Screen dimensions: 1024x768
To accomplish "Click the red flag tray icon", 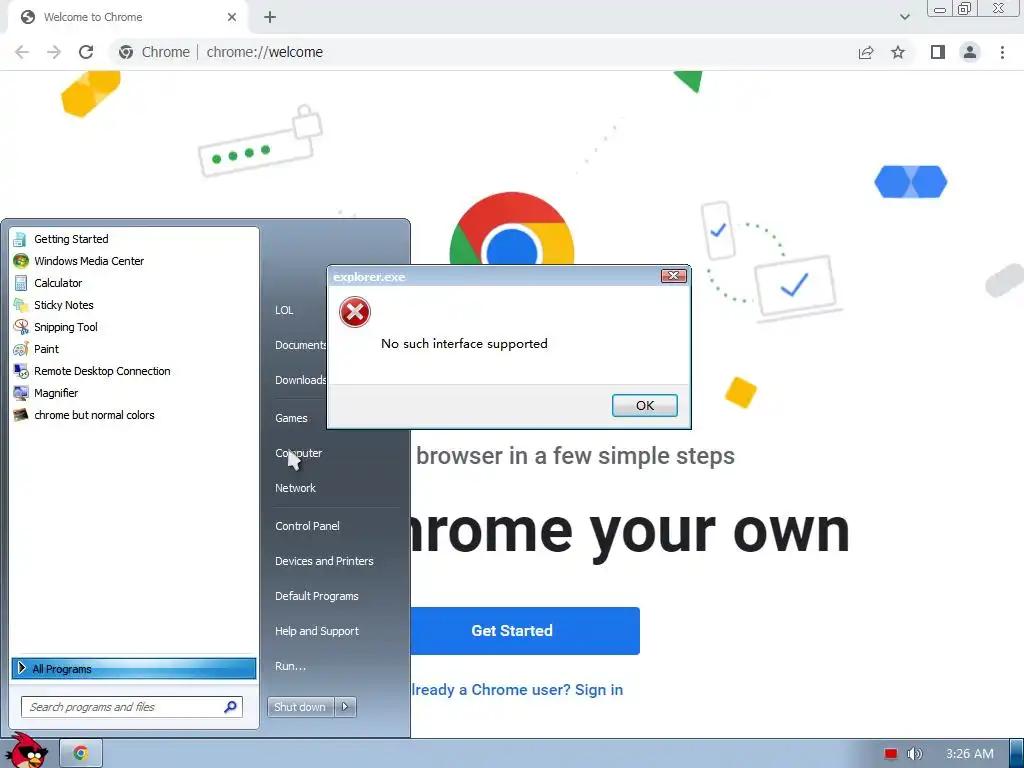I will click(x=891, y=754).
